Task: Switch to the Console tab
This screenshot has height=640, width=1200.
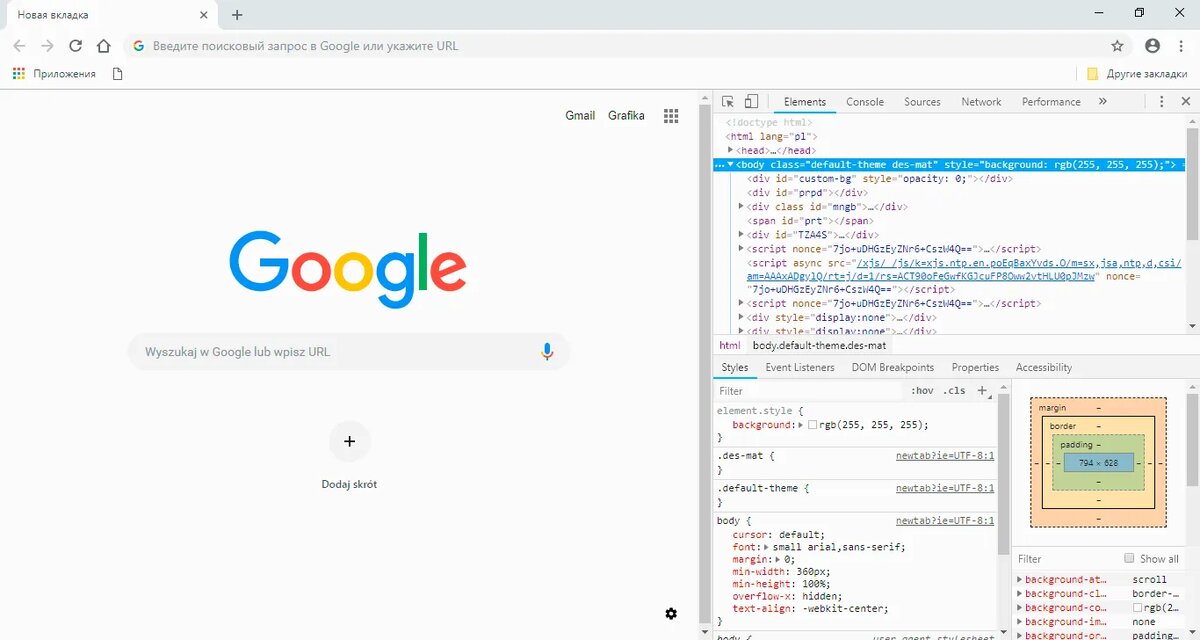Action: 865,102
